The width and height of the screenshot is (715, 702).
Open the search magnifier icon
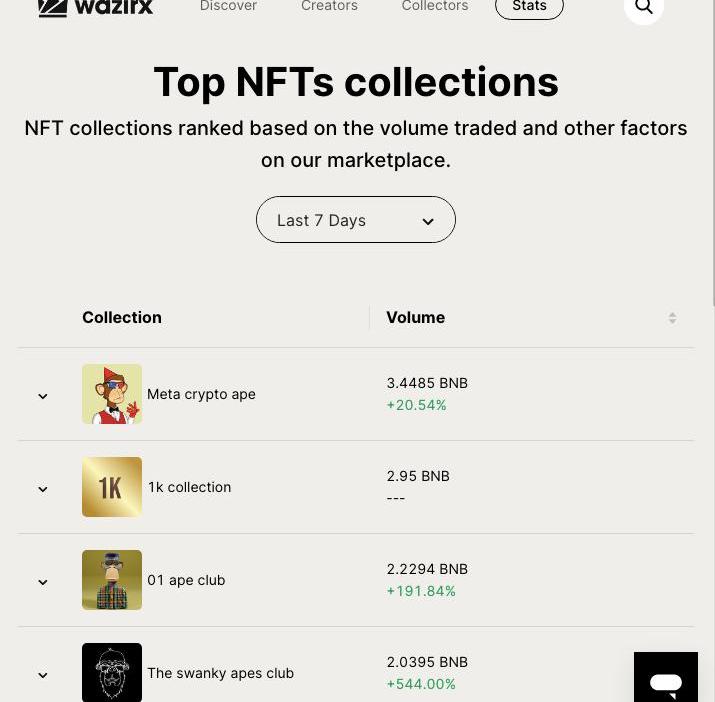644,7
